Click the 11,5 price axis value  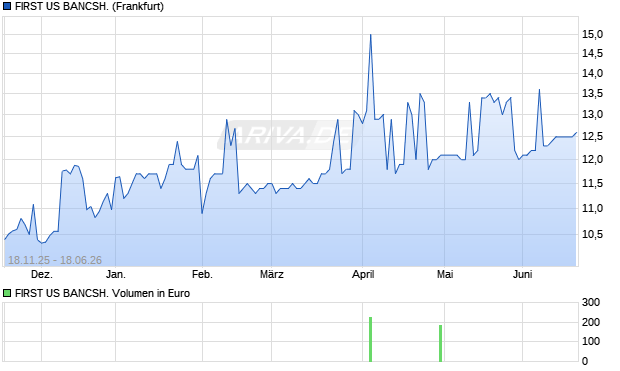[592, 184]
